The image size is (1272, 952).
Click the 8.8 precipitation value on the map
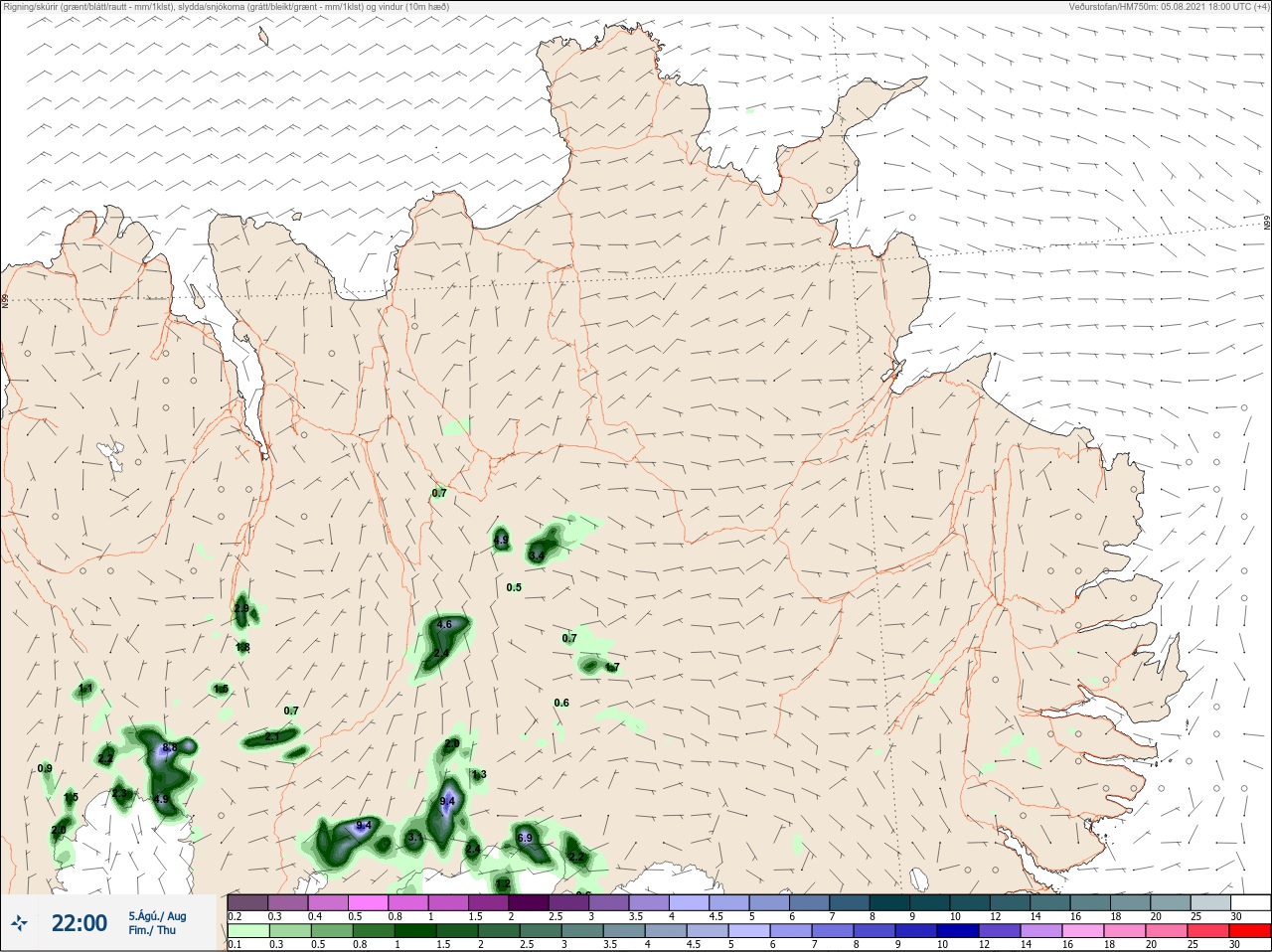click(x=169, y=748)
